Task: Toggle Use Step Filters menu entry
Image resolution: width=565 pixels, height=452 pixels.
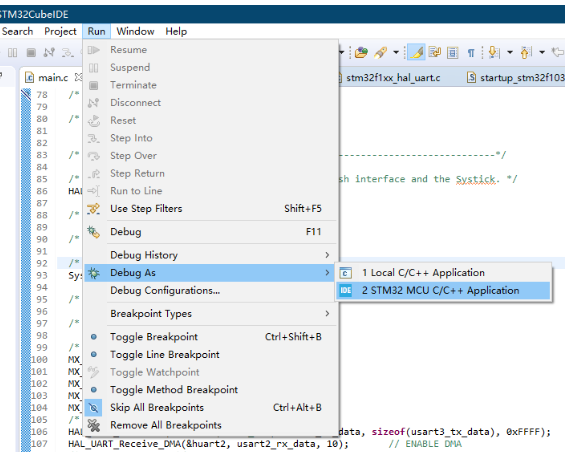Action: click(210, 209)
